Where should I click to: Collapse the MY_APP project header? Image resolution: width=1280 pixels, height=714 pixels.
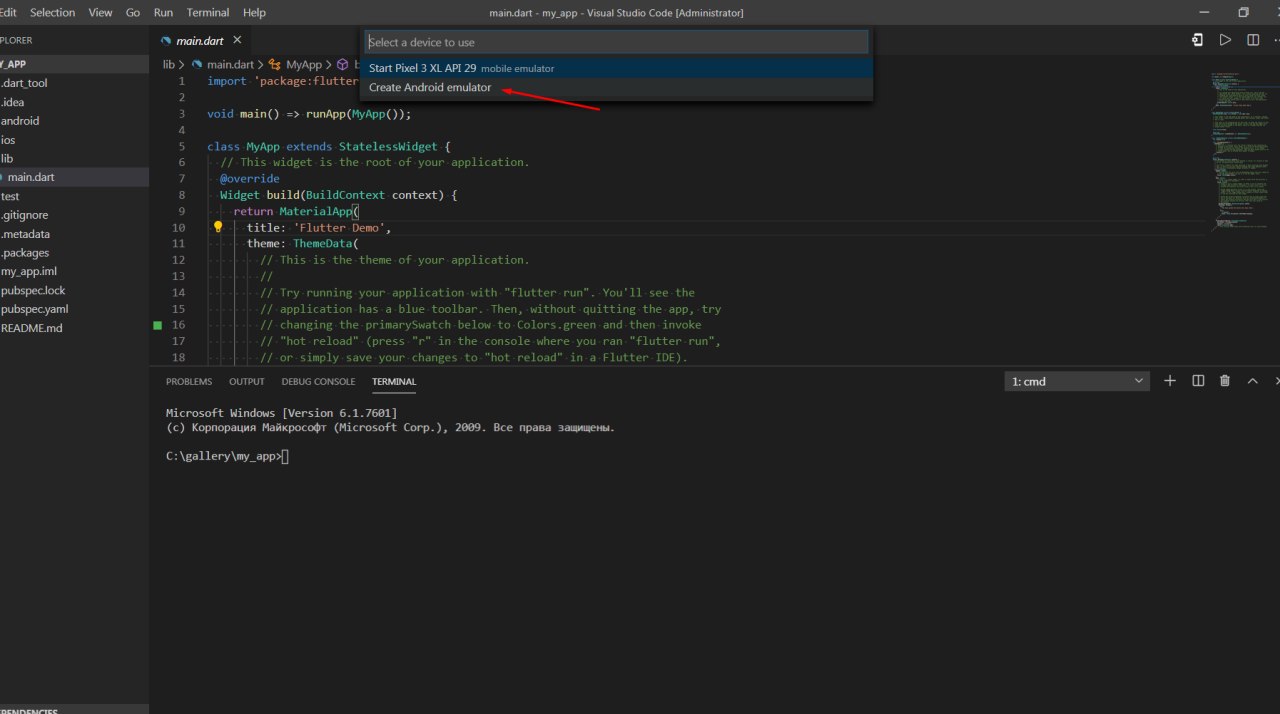[74, 64]
